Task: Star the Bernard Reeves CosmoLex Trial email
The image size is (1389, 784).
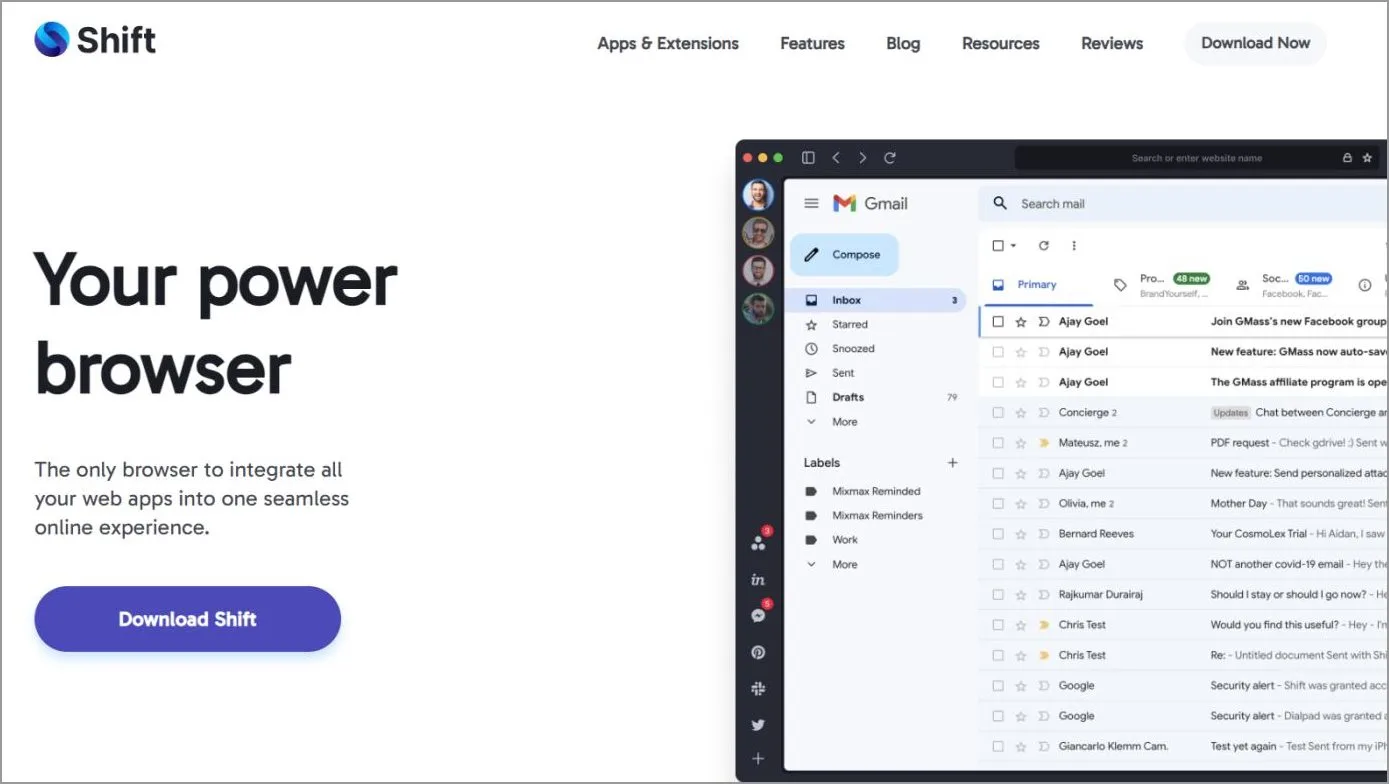Action: [1021, 534]
